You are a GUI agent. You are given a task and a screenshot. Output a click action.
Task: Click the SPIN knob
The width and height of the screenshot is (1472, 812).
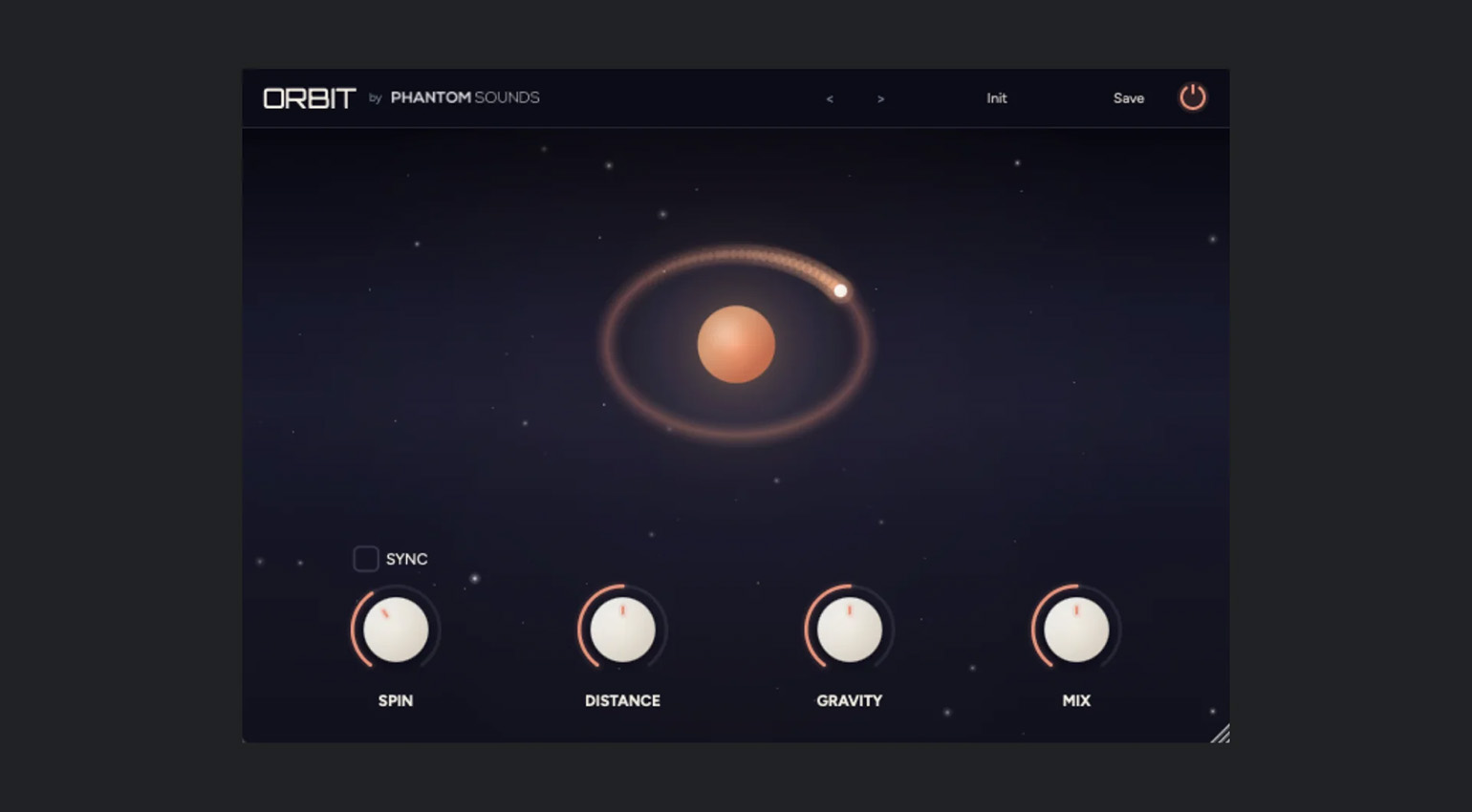click(x=396, y=630)
